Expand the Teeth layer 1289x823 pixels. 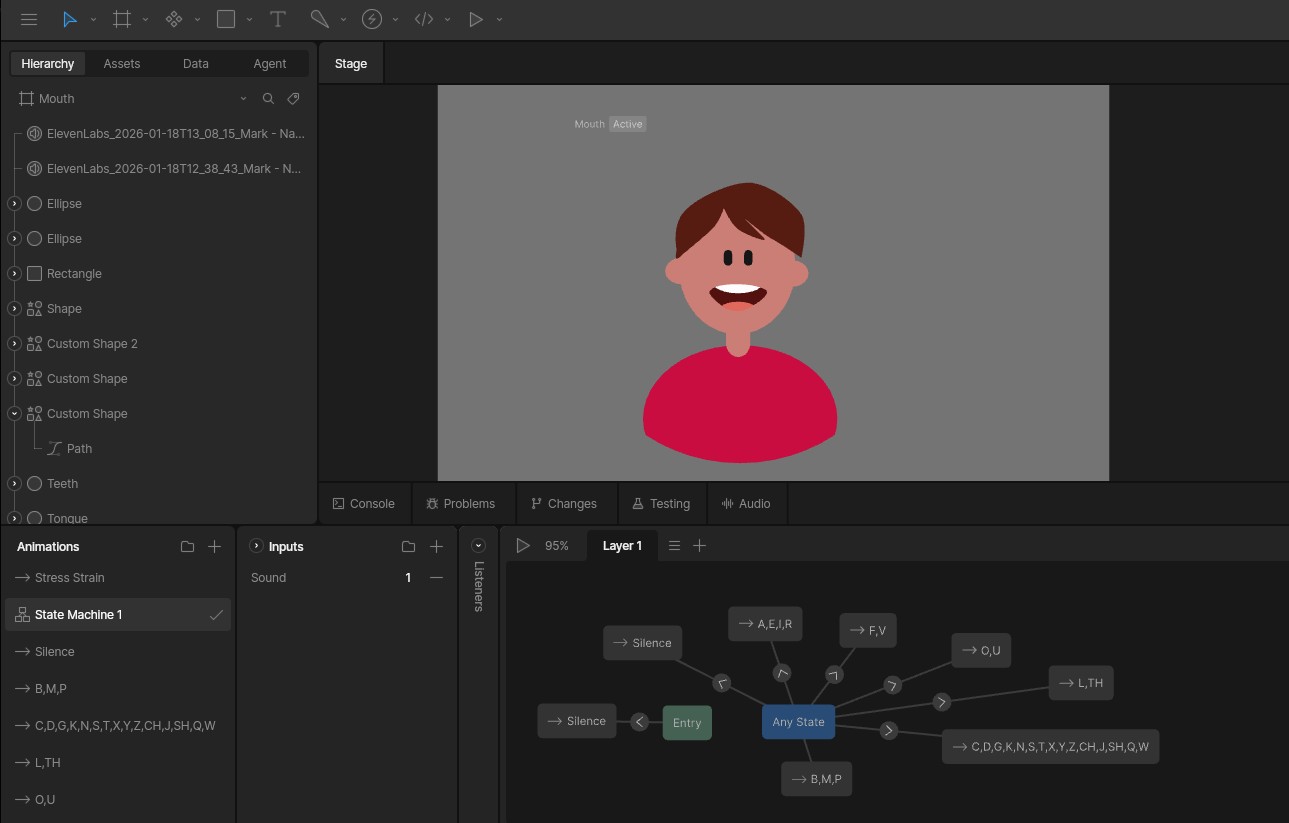14,484
